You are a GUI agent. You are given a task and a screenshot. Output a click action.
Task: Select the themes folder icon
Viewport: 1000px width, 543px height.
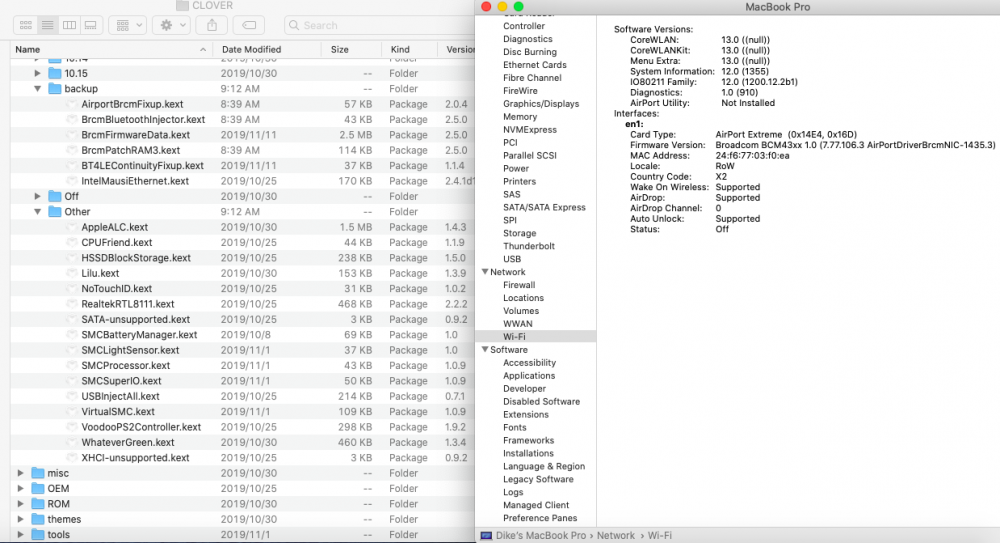pyautogui.click(x=38, y=519)
